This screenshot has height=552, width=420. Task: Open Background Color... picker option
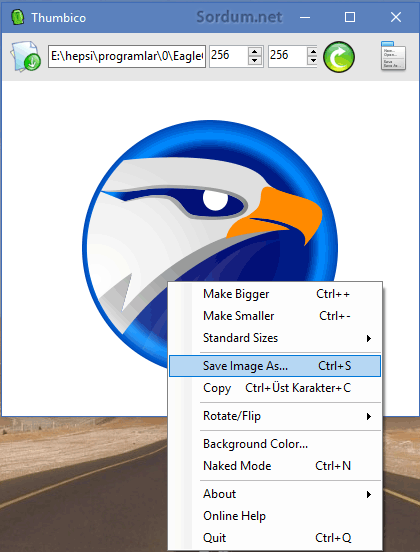275,444
